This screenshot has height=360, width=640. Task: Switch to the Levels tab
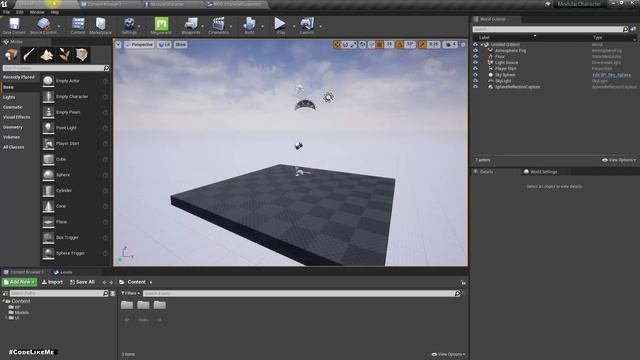pos(63,272)
